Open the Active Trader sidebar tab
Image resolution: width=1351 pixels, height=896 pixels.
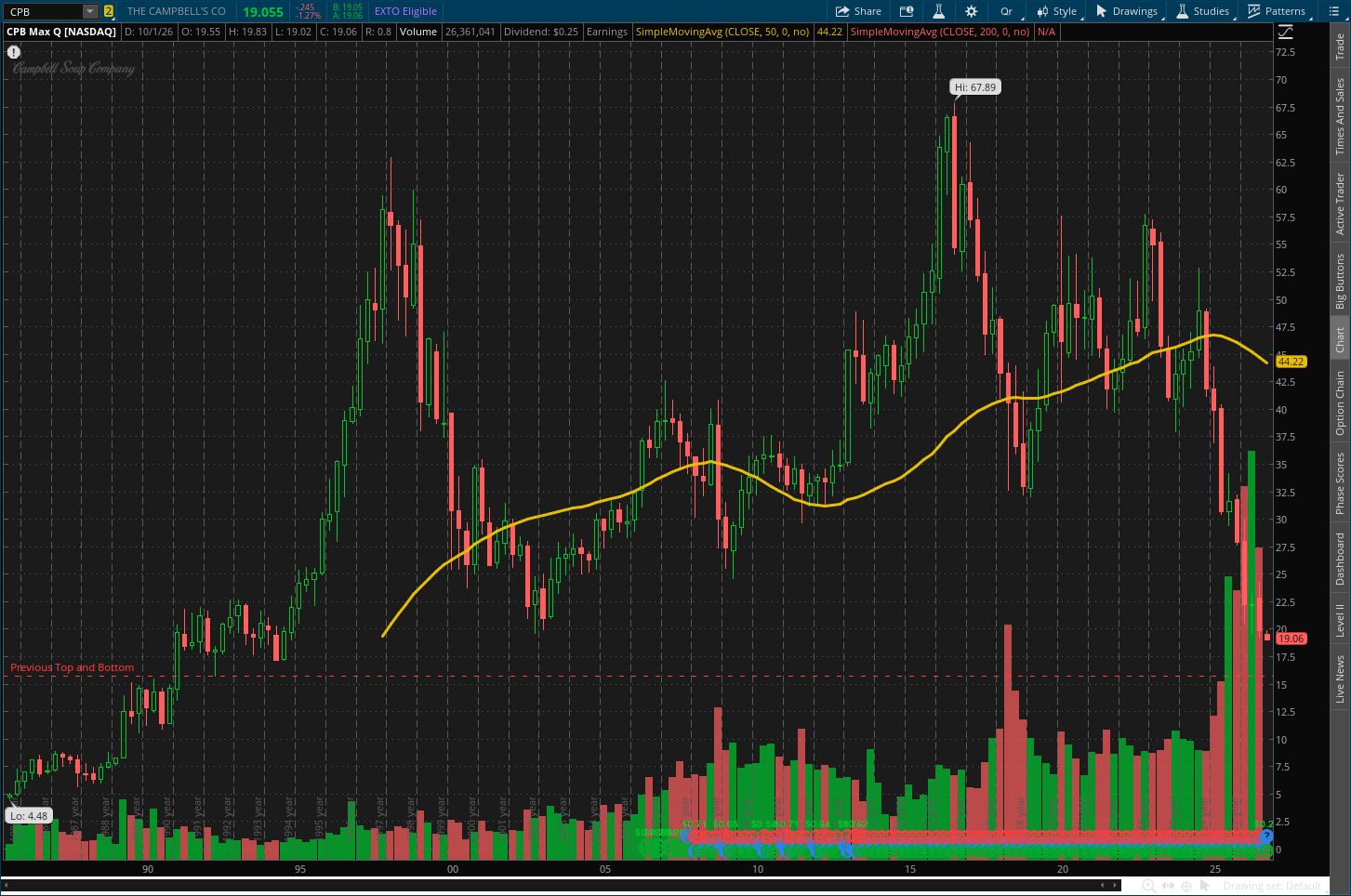coord(1340,204)
